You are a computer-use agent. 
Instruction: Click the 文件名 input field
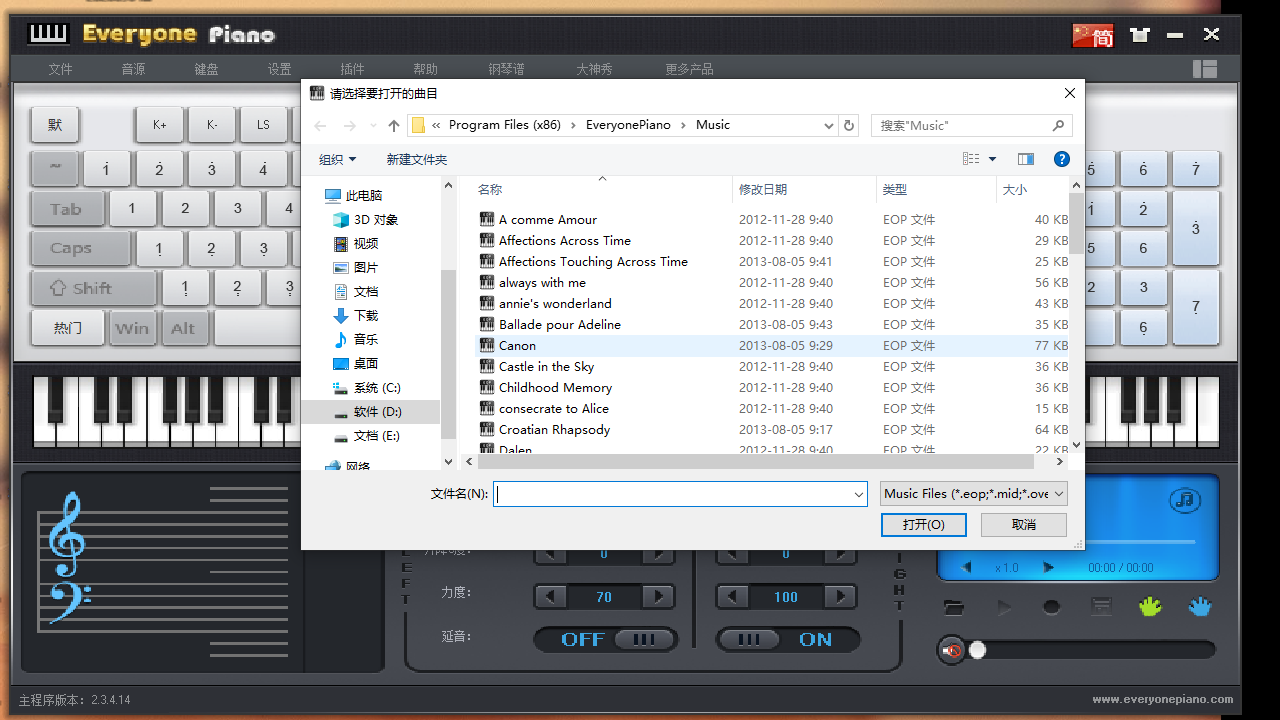tap(680, 494)
